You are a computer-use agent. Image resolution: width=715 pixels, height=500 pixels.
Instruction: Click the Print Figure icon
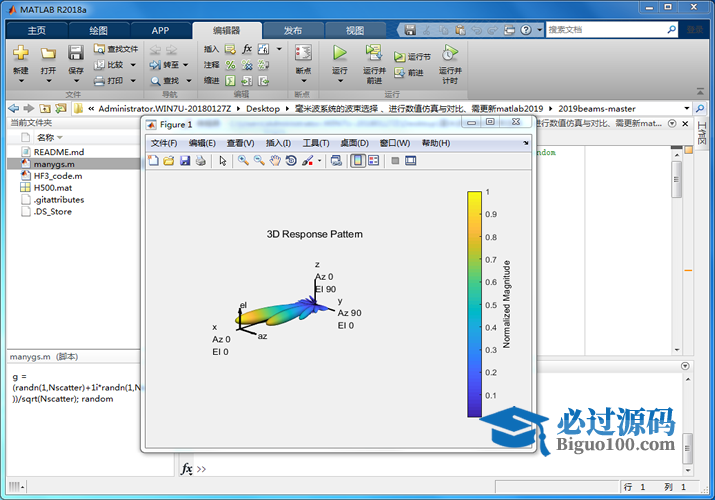[200, 160]
